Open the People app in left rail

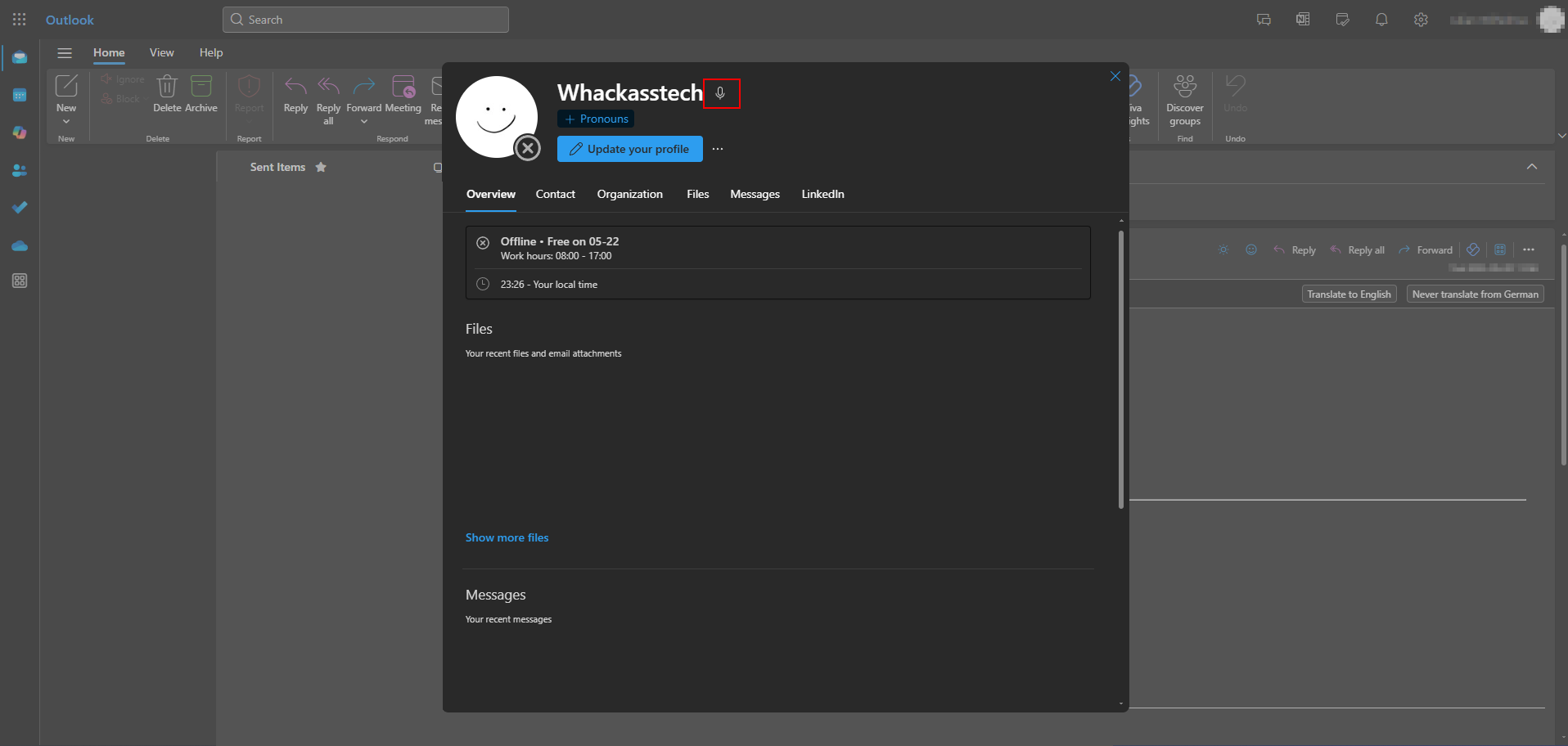point(20,170)
